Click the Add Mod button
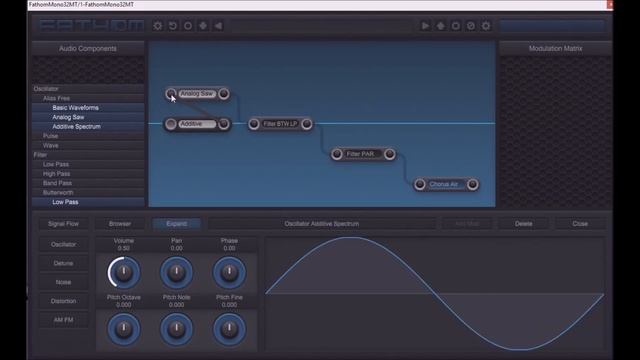Screen dimensions: 640x360 [467, 224]
